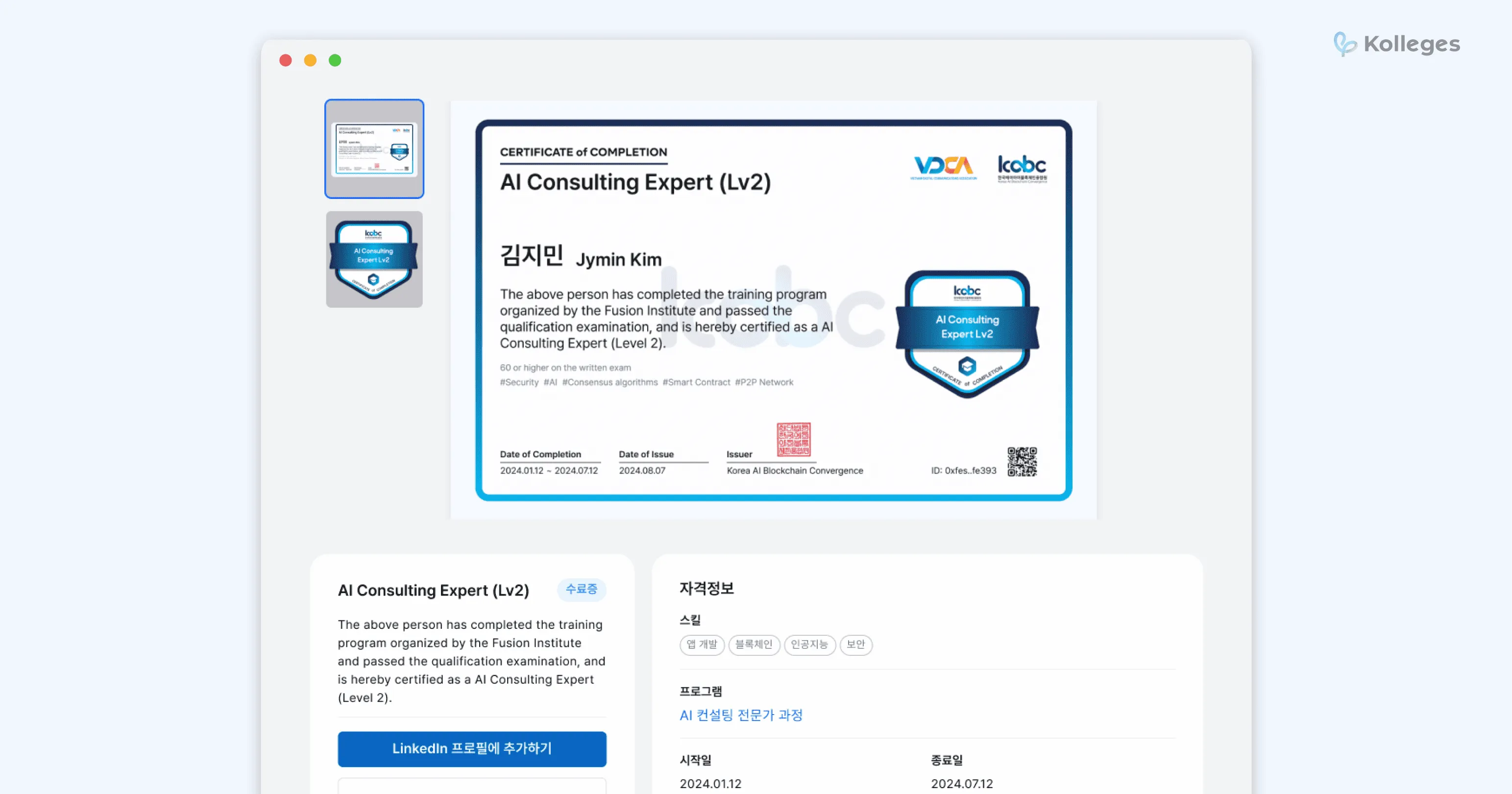
Task: Click the '#Consensus algorithms' hashtag
Action: [x=610, y=382]
